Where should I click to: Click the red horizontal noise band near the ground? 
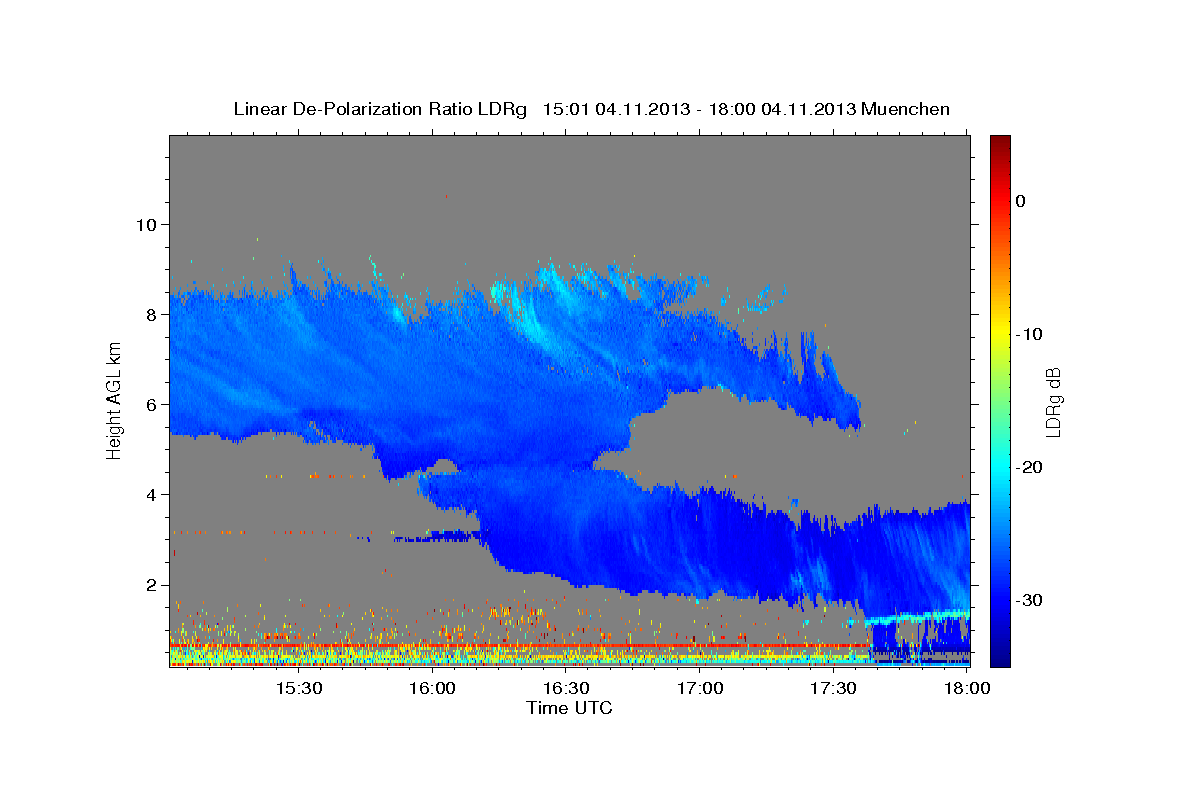(x=520, y=646)
